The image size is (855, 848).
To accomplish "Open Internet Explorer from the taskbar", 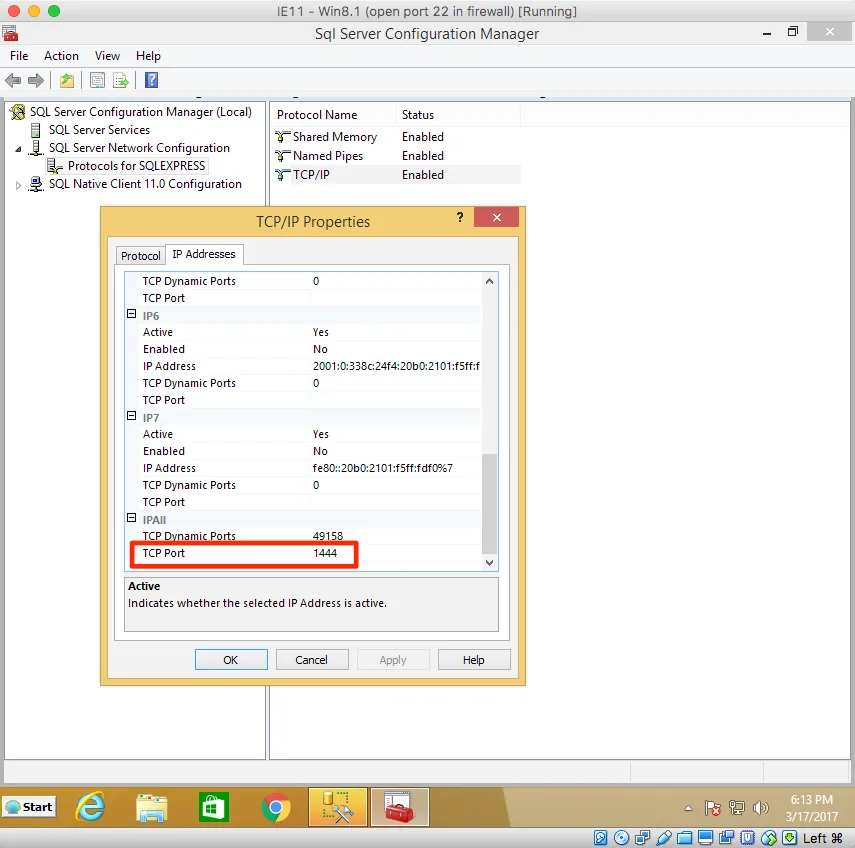I will (90, 807).
